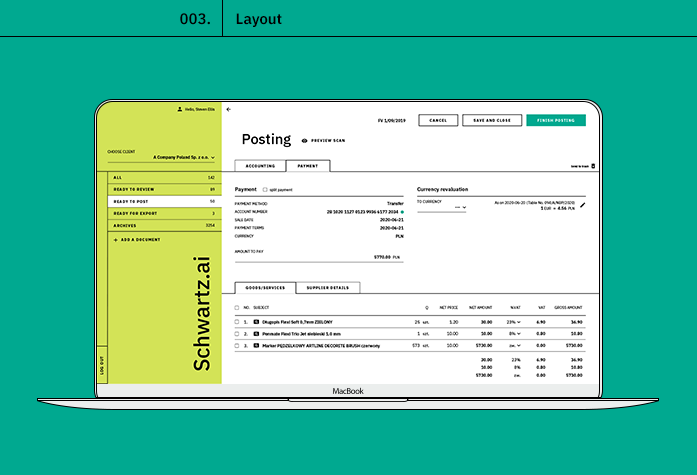Check the checkbox for row 3
The height and width of the screenshot is (475, 697).
(x=237, y=345)
